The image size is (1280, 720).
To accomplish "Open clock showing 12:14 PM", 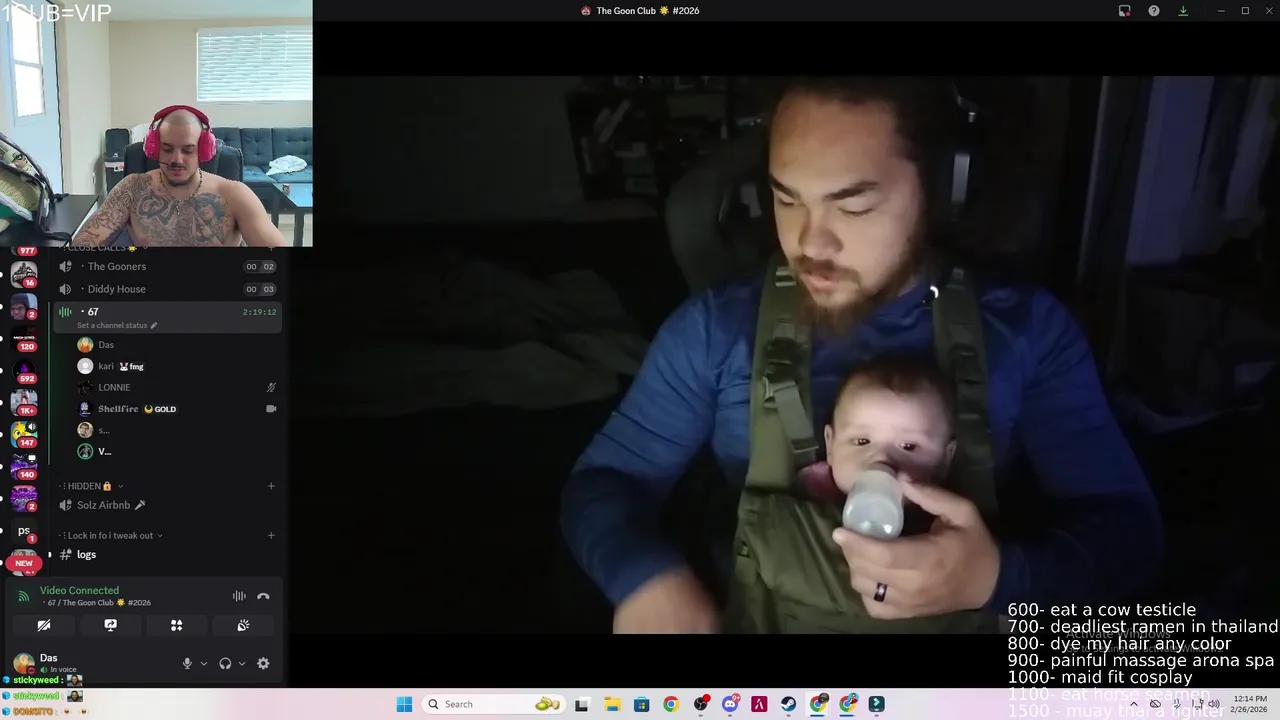I will point(1250,704).
